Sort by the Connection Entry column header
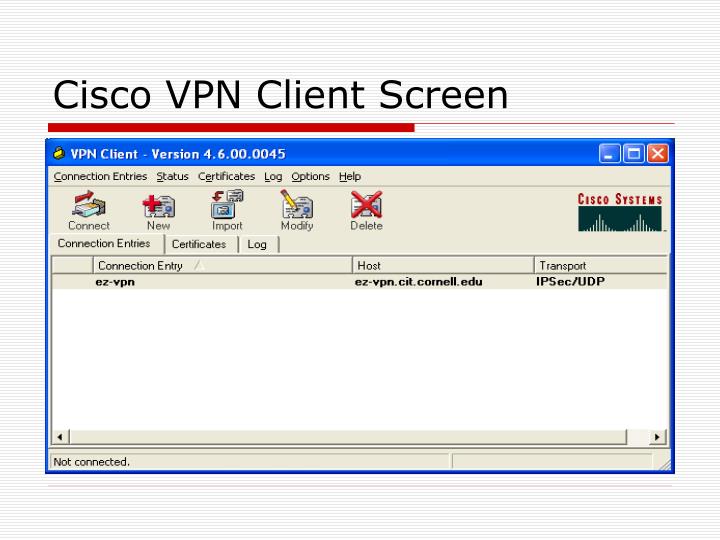 tap(222, 265)
